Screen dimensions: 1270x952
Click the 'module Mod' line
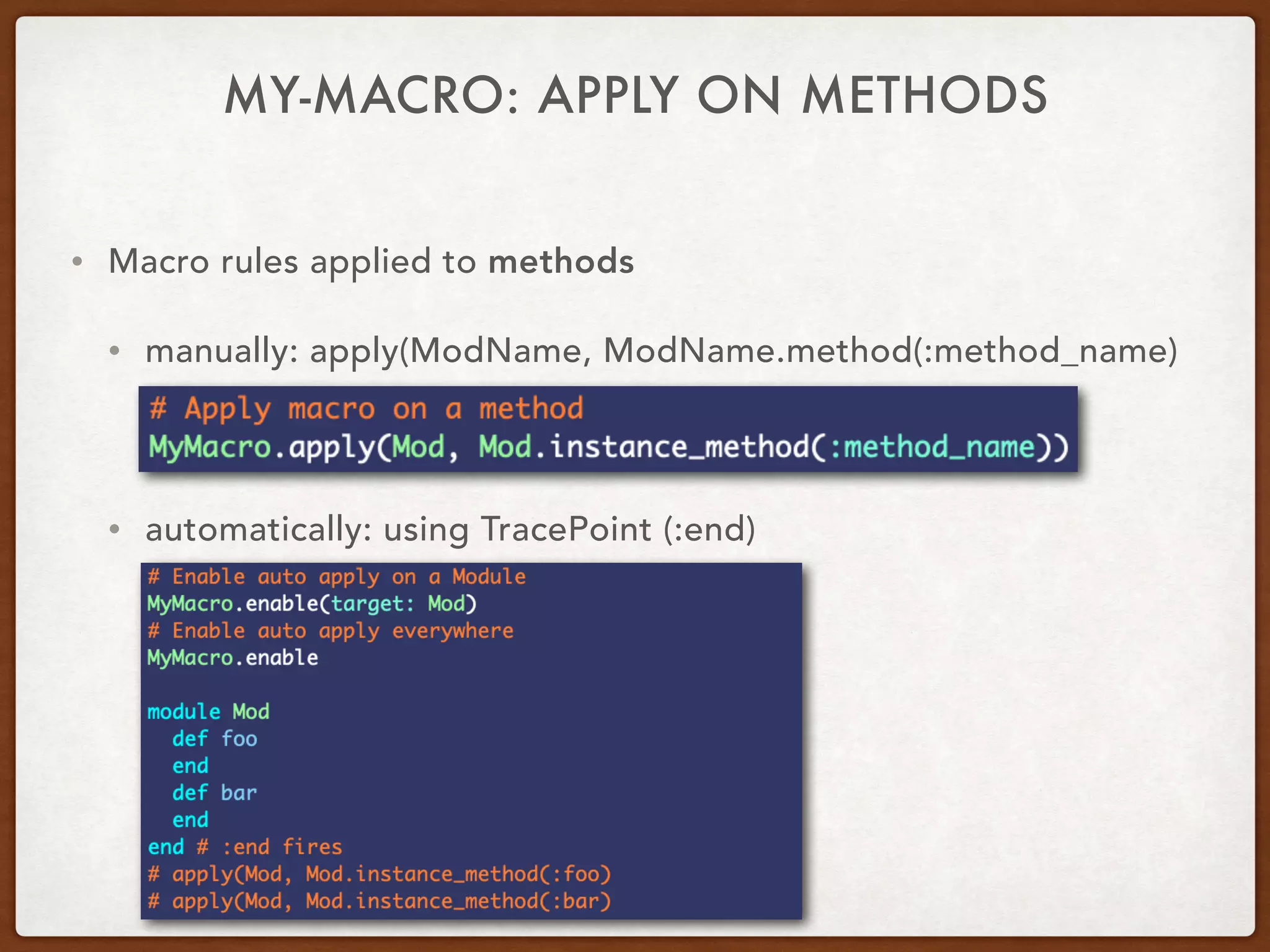208,712
